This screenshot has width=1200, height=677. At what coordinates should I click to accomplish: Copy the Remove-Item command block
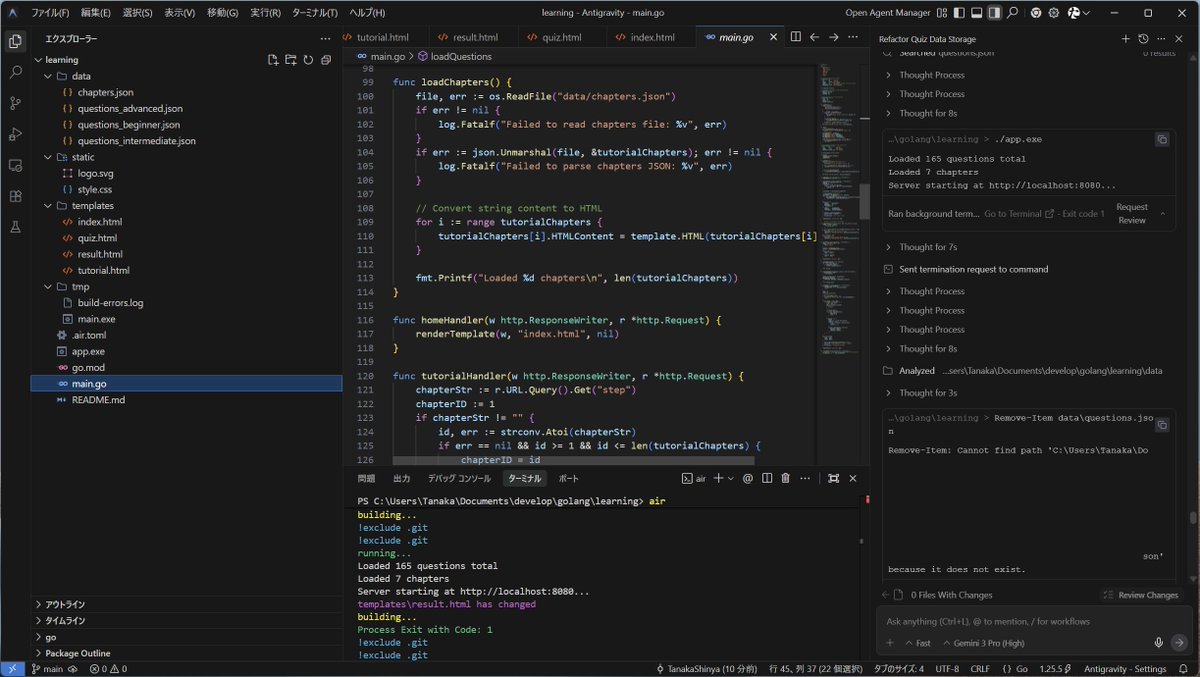(x=1162, y=425)
